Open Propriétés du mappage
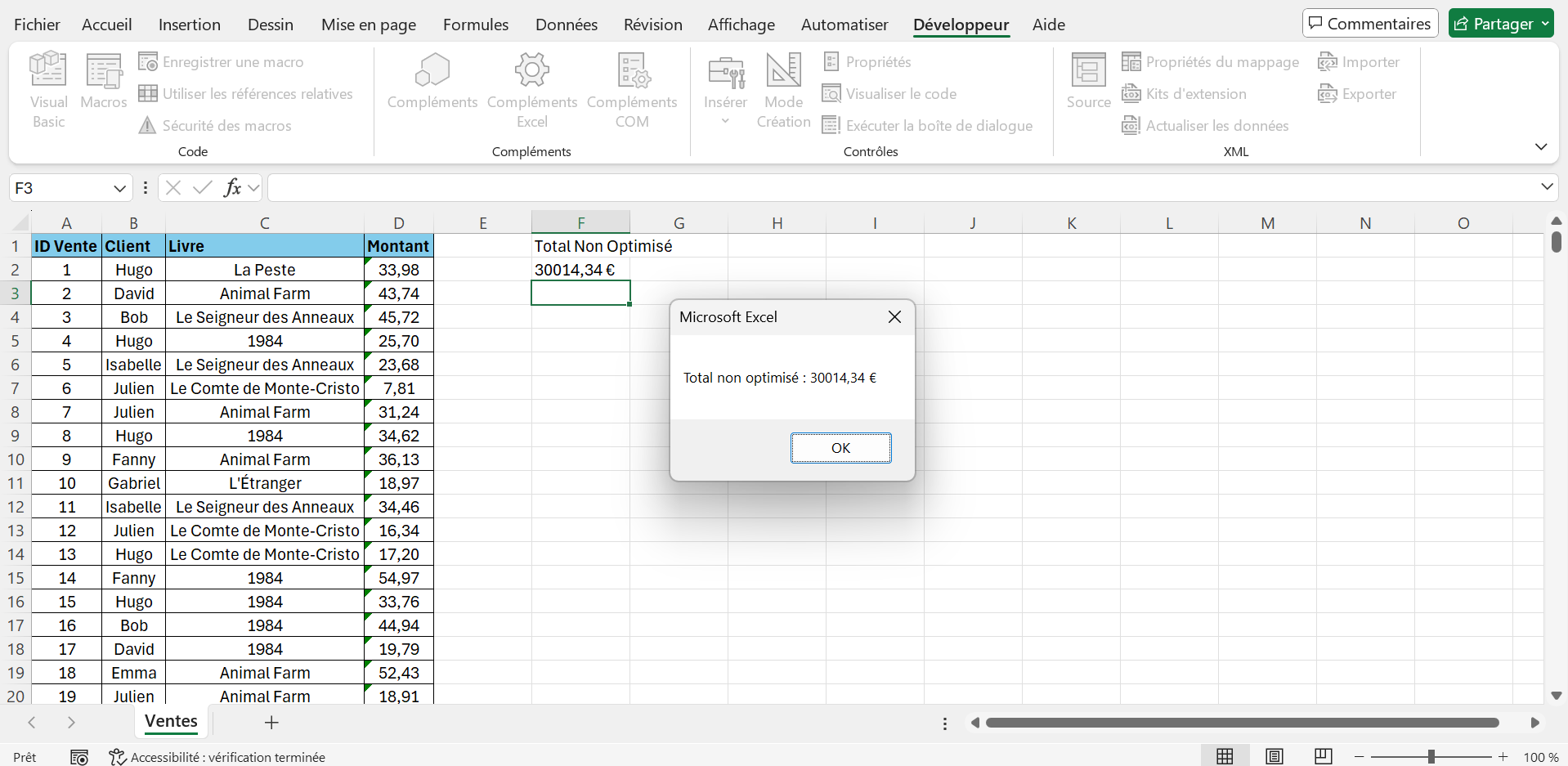Viewport: 1568px width, 766px height. click(1210, 62)
